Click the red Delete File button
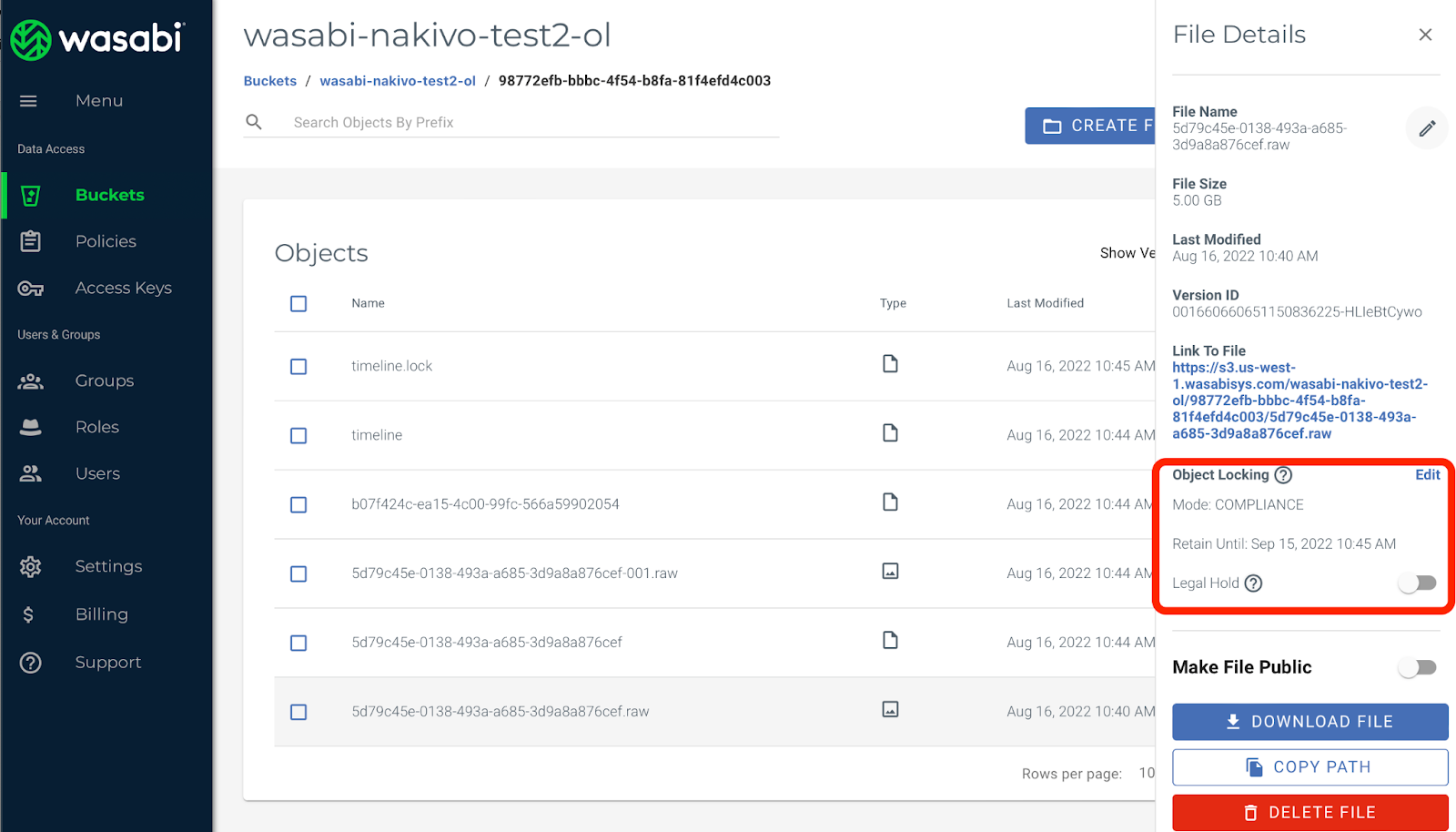This screenshot has width=1456, height=832. coord(1309,812)
